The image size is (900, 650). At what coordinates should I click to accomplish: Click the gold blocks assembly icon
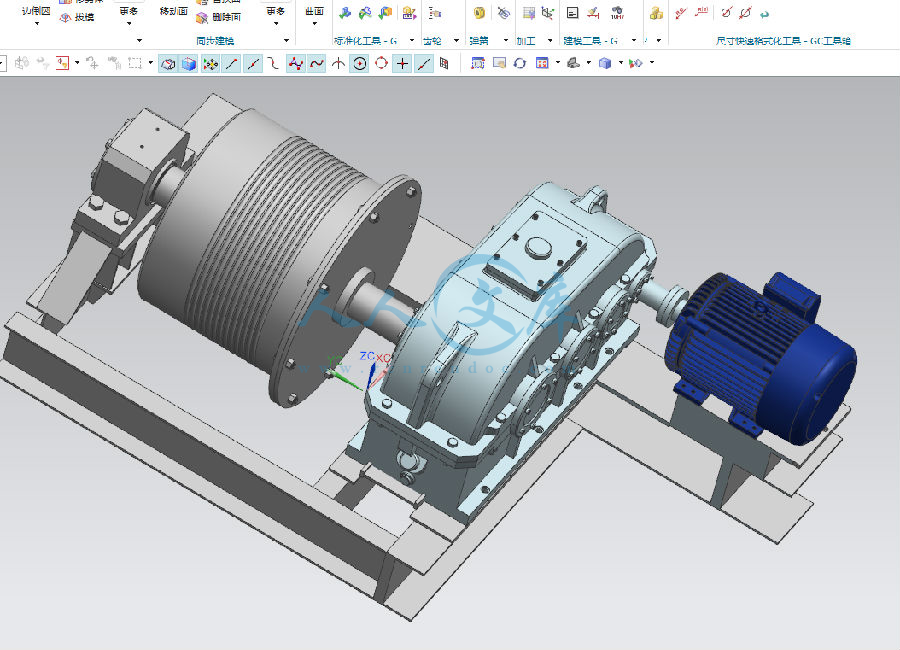(655, 13)
